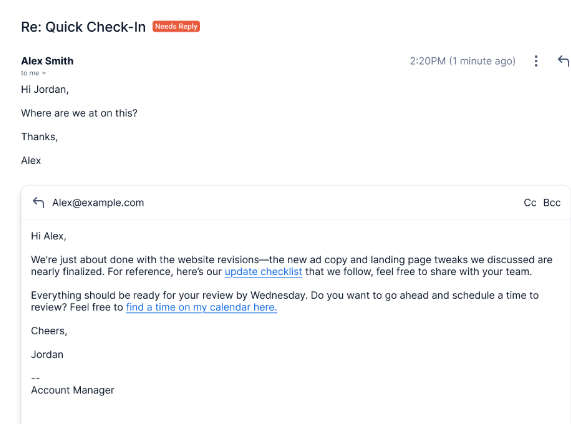Screen dimensions: 571x424
Task: Open the find a time on my calendar link
Action: point(201,307)
